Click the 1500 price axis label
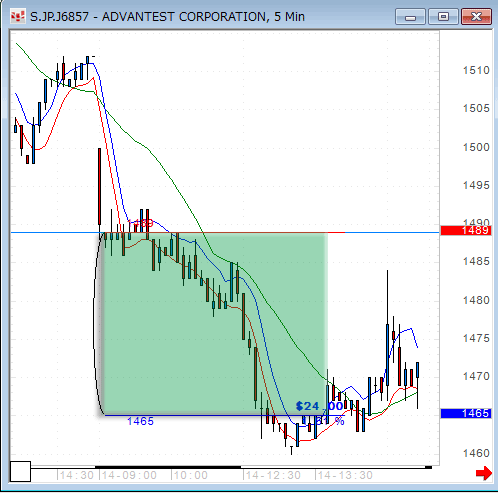 click(x=476, y=147)
